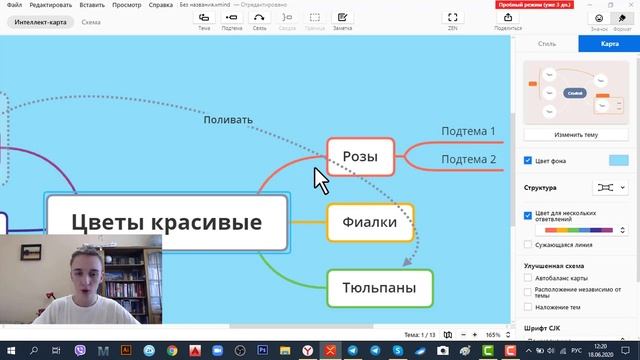Screen dimensions: 640x360
Task: Open Yandex Browser from taskbar
Action: 308,351
